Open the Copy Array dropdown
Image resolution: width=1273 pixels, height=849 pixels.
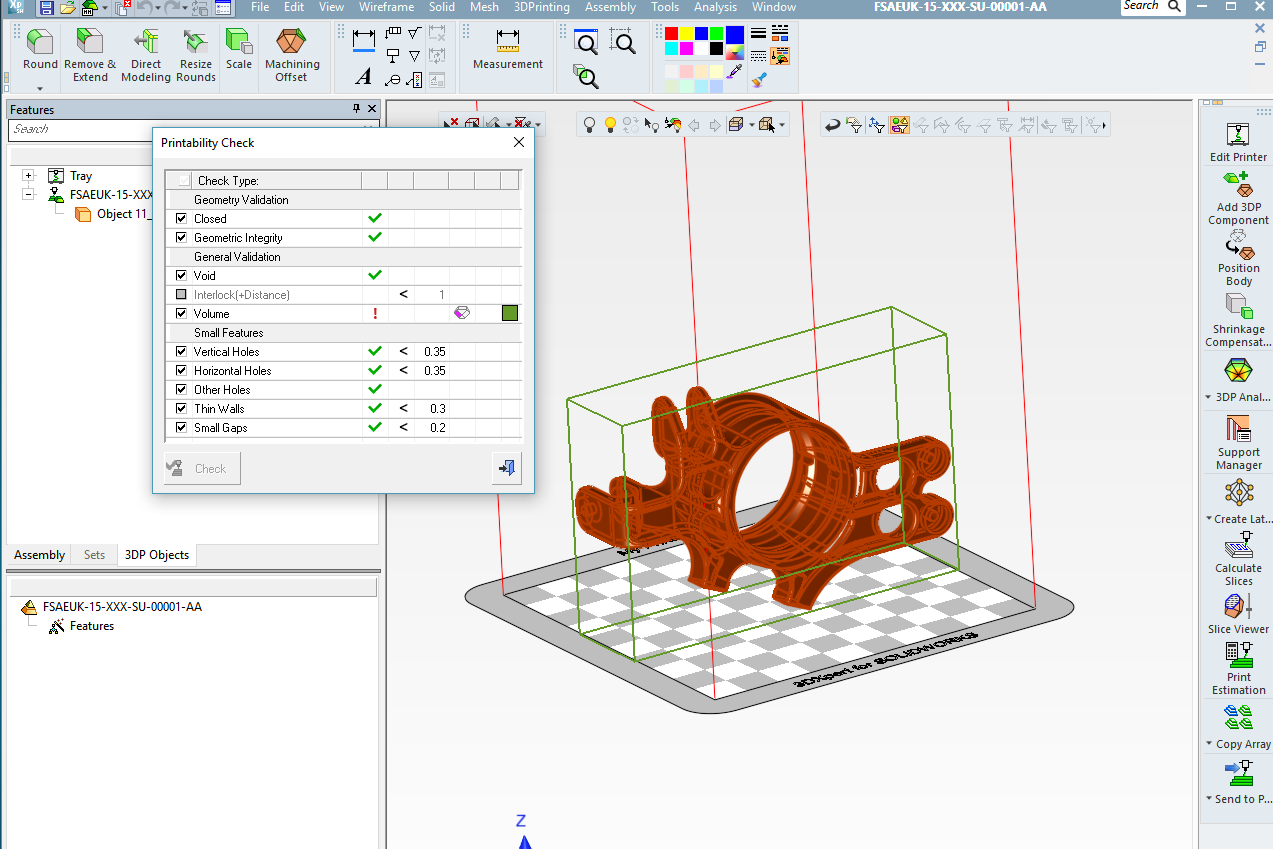1210,744
